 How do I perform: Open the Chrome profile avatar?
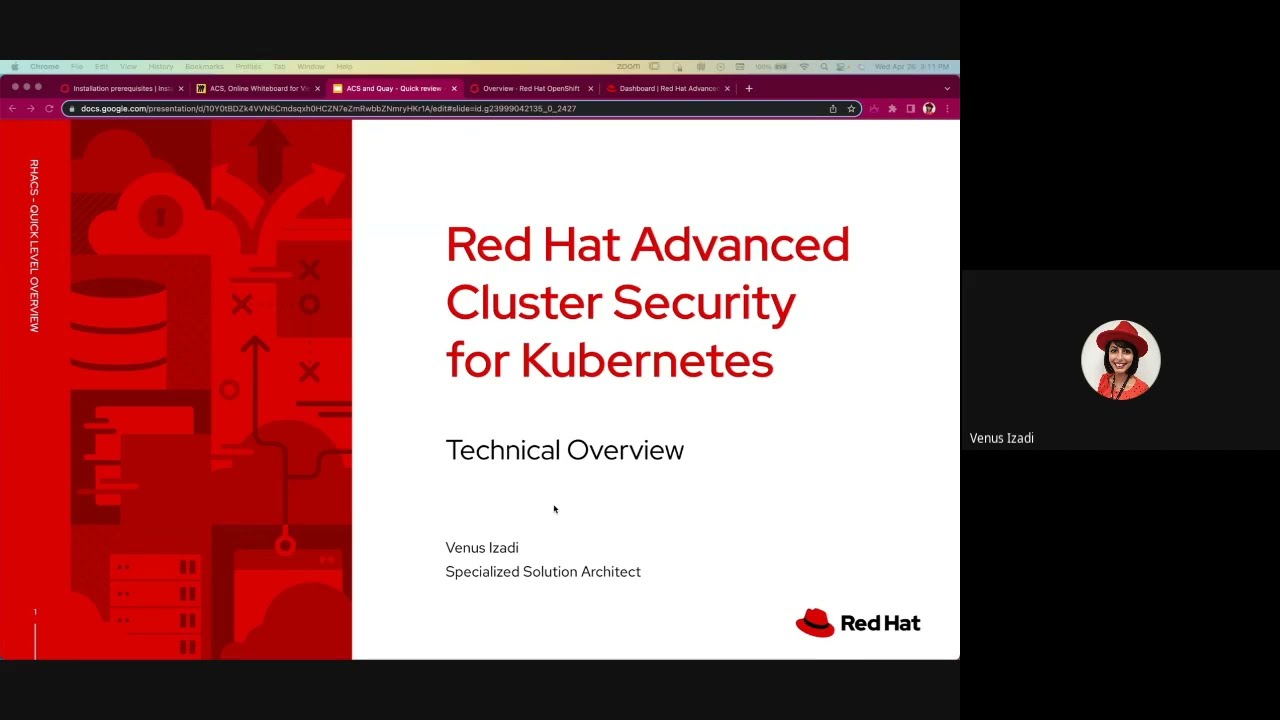(x=929, y=108)
